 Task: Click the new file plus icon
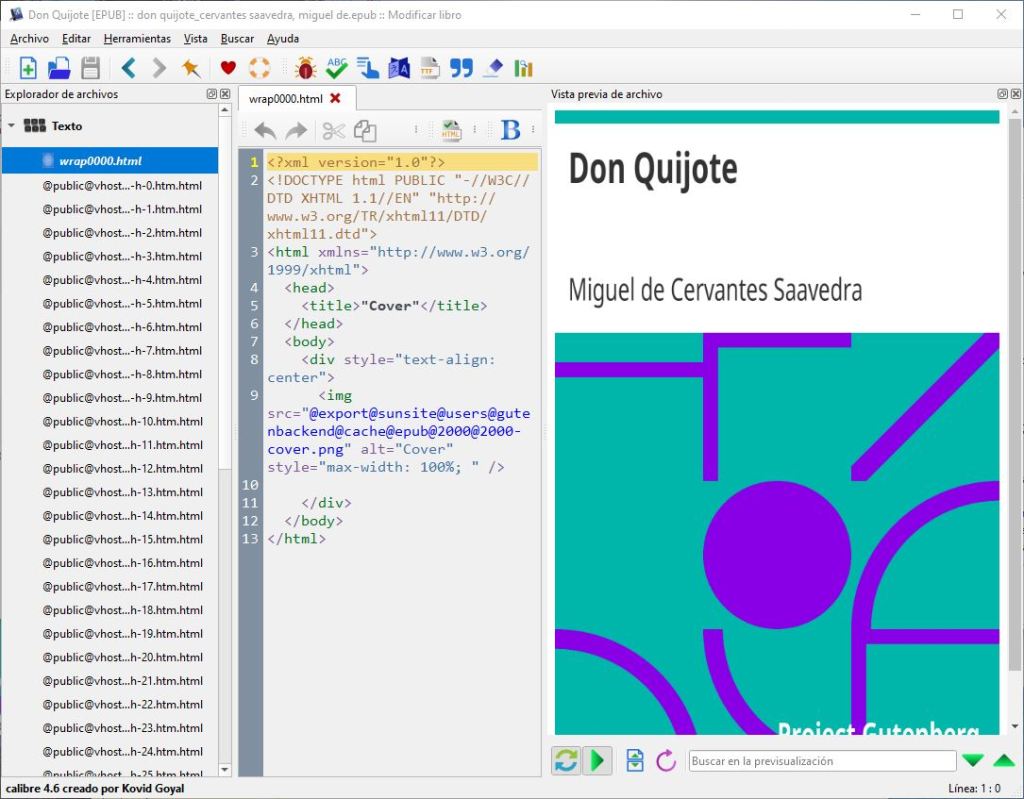(x=28, y=68)
